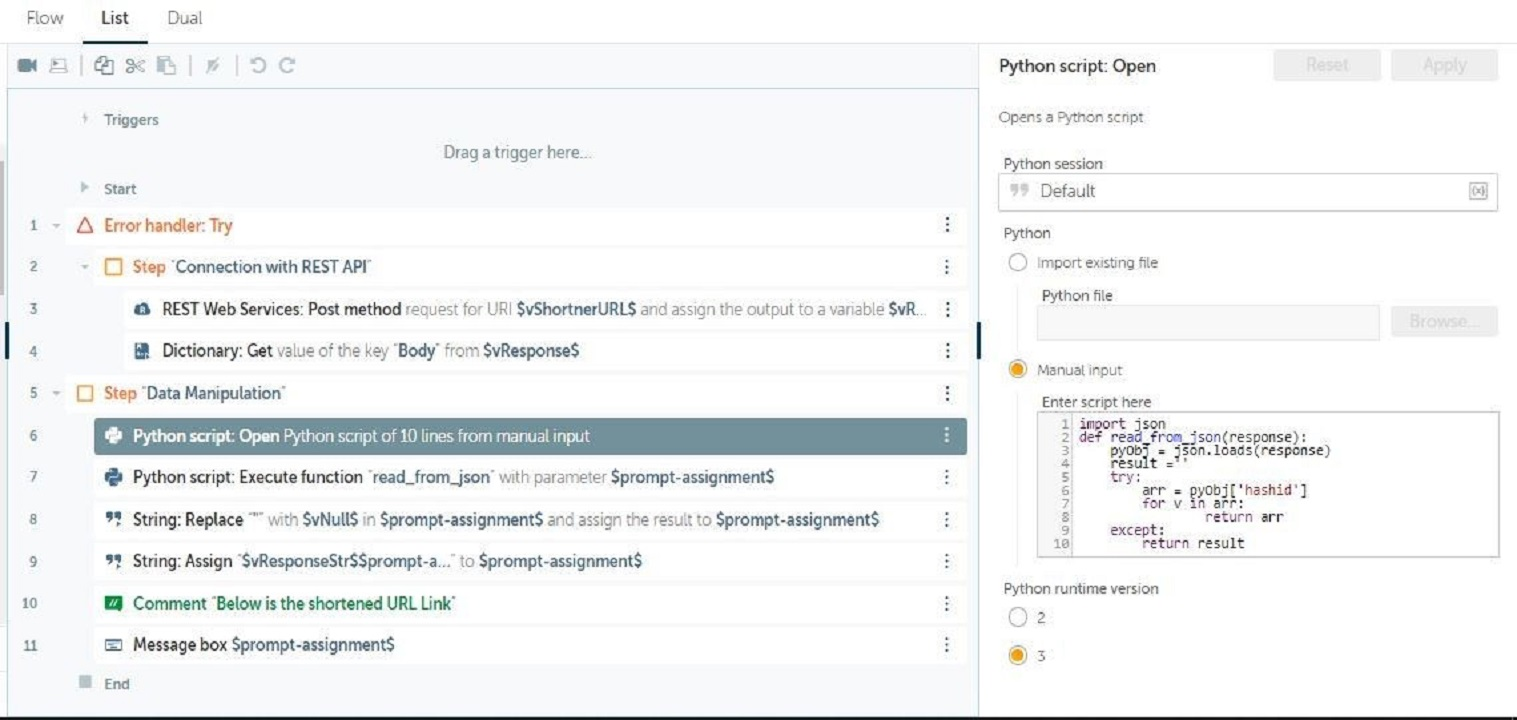Click the redo arrow icon

[287, 66]
